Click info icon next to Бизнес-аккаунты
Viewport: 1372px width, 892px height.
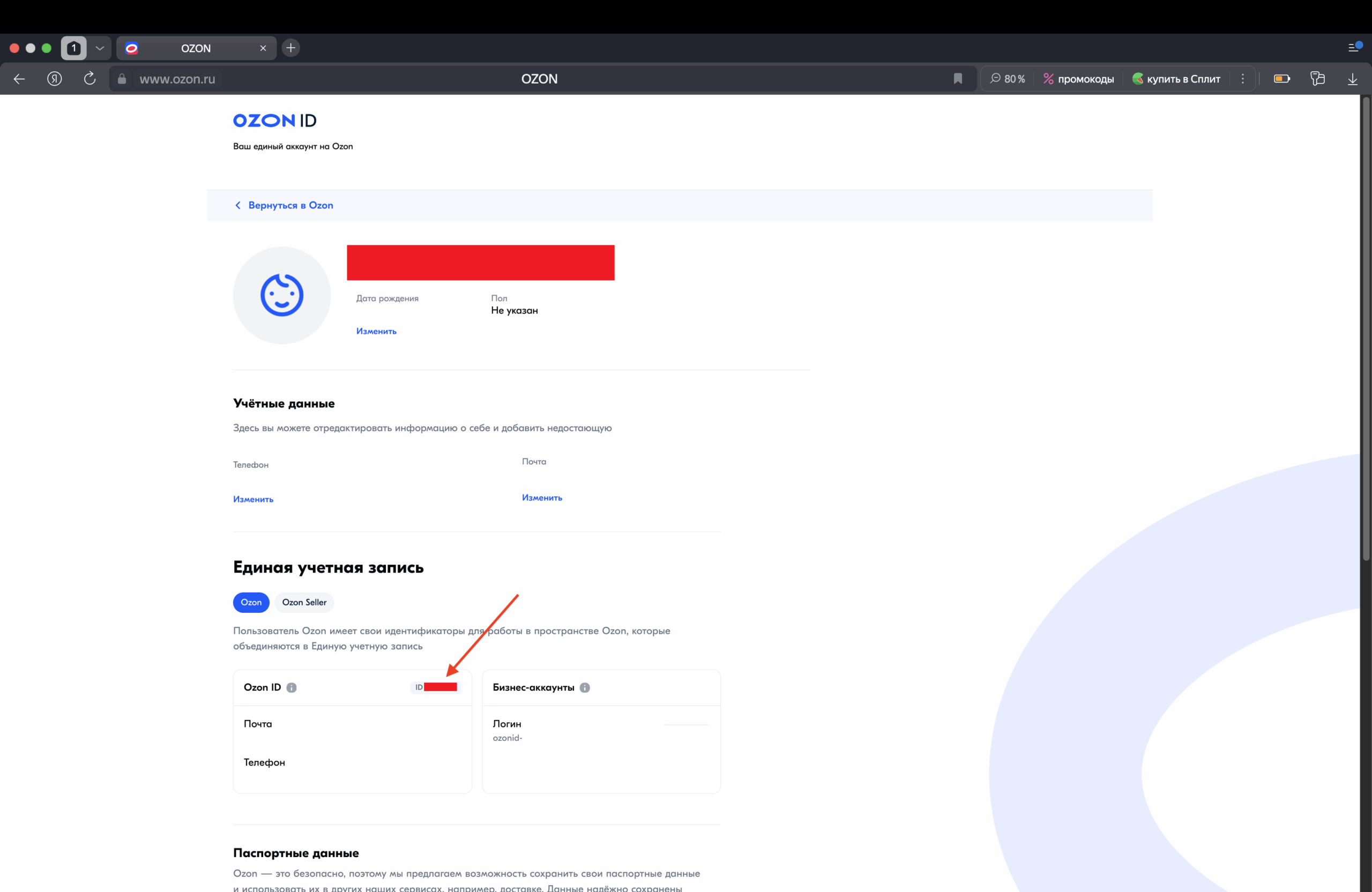[x=585, y=687]
